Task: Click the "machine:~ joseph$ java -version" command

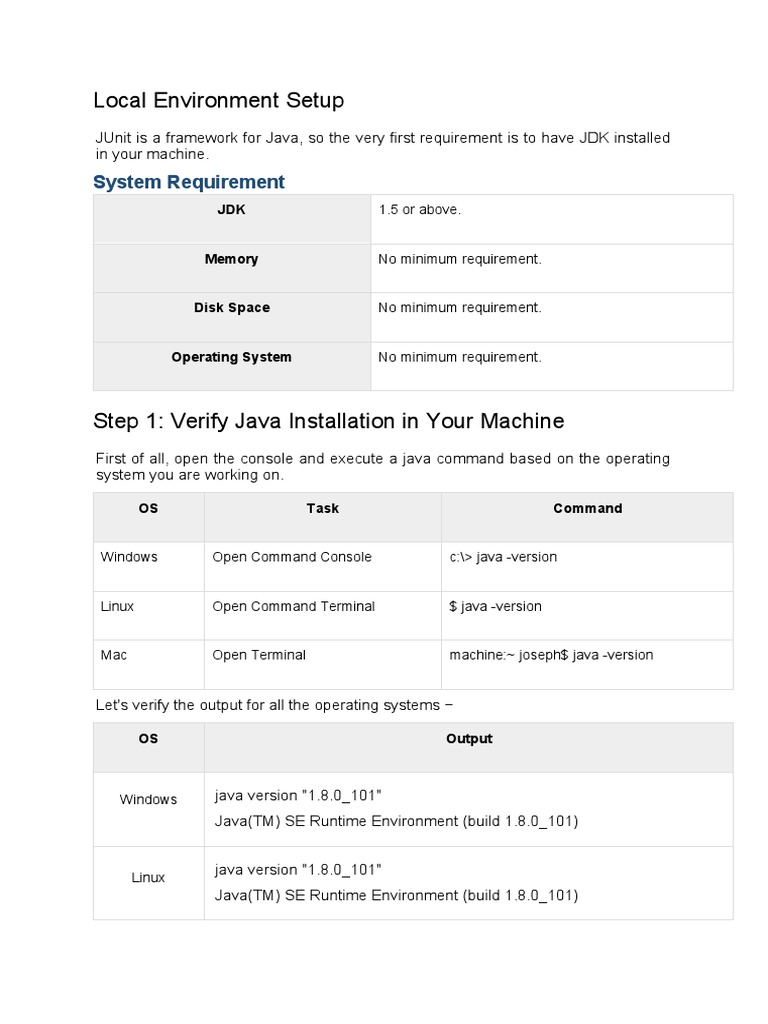Action: (x=551, y=655)
